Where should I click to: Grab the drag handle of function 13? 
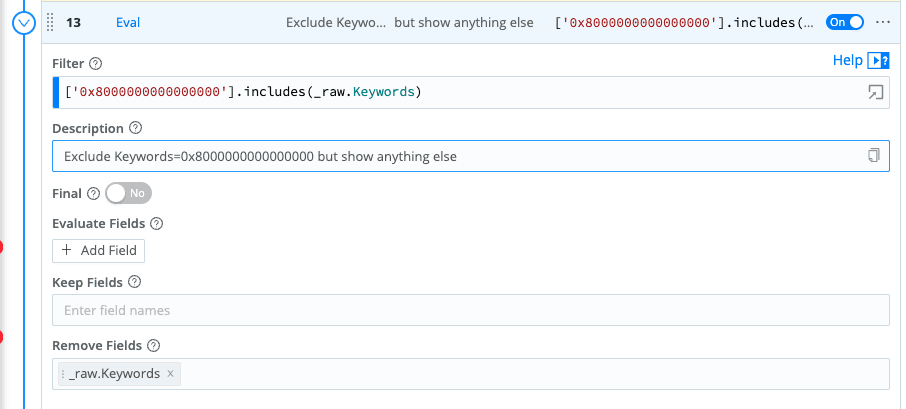pyautogui.click(x=50, y=22)
